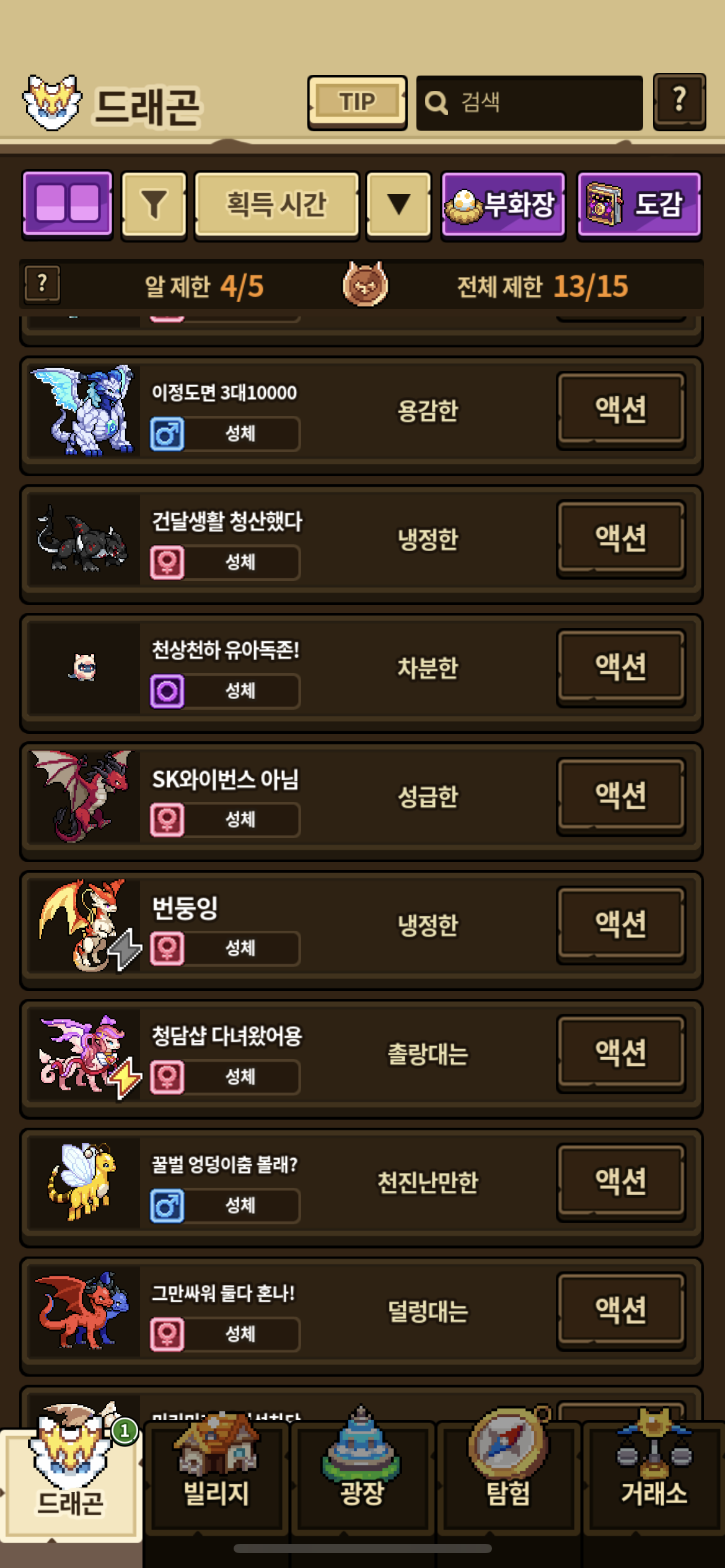The width and height of the screenshot is (725, 1568).
Task: Open the 도감 encyclopedia book
Action: tap(639, 205)
